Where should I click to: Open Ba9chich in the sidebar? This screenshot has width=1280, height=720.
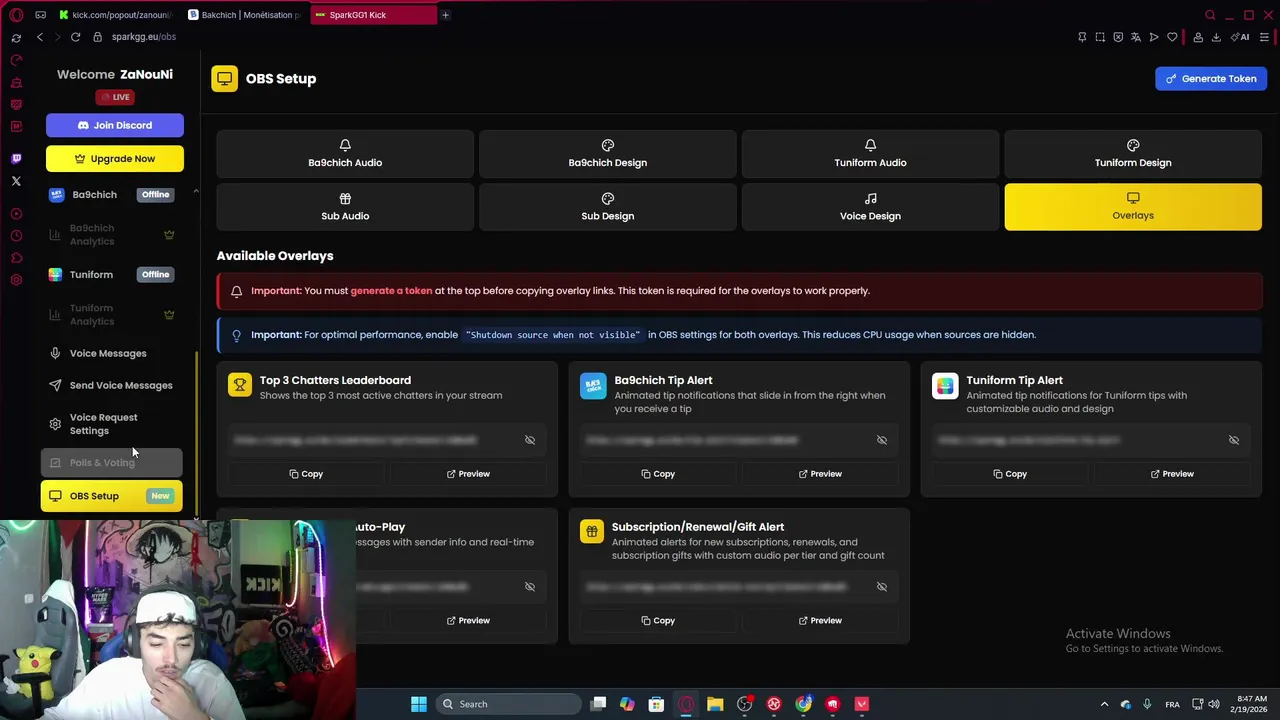coord(111,195)
